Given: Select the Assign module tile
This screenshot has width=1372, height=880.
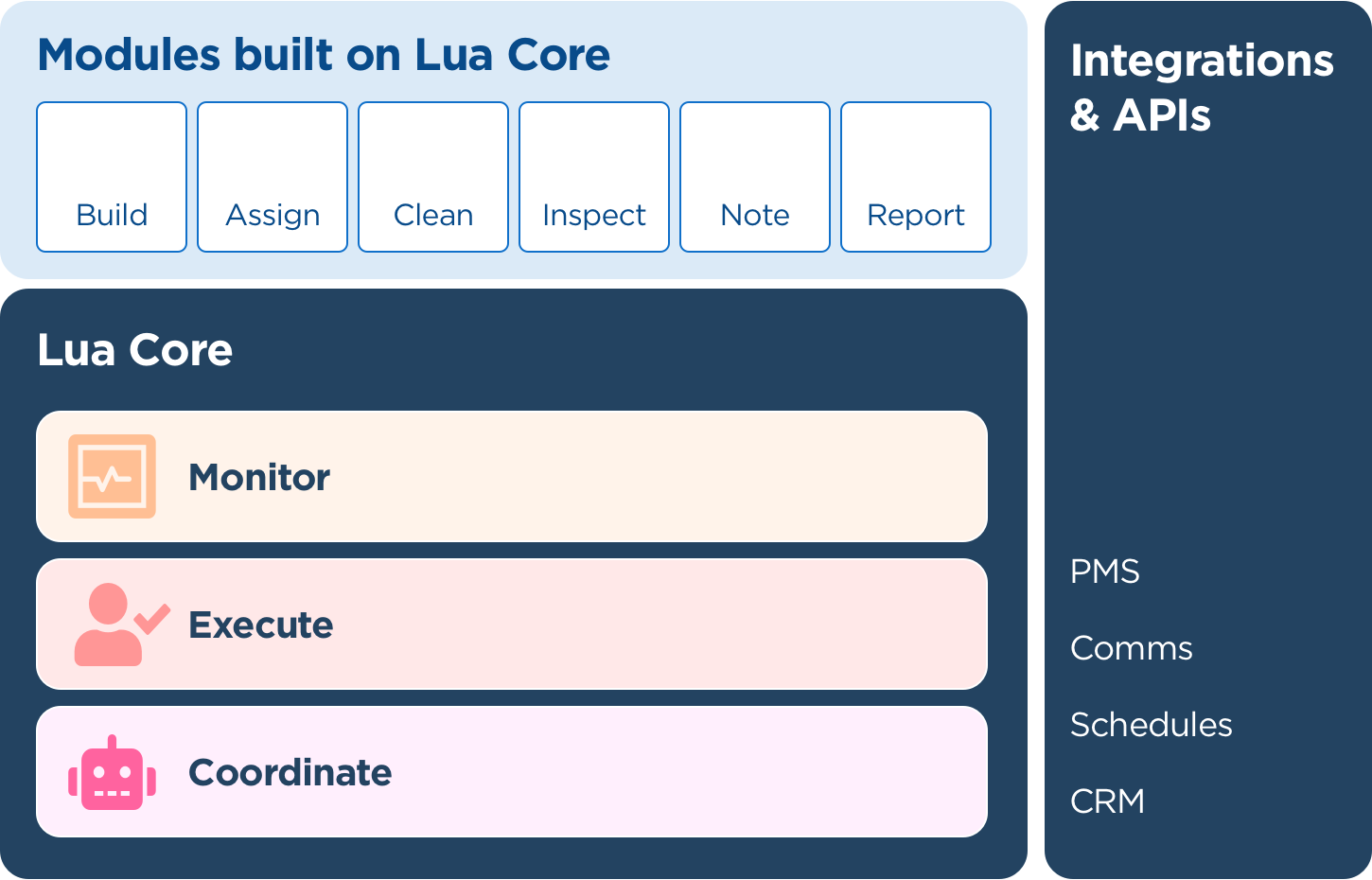Looking at the screenshot, I should pyautogui.click(x=273, y=177).
